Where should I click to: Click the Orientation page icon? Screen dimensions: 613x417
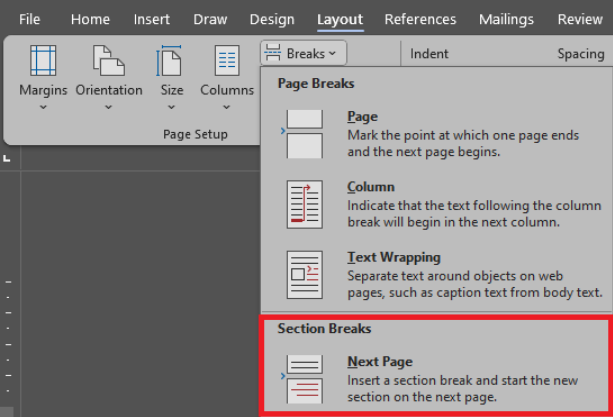point(108,61)
